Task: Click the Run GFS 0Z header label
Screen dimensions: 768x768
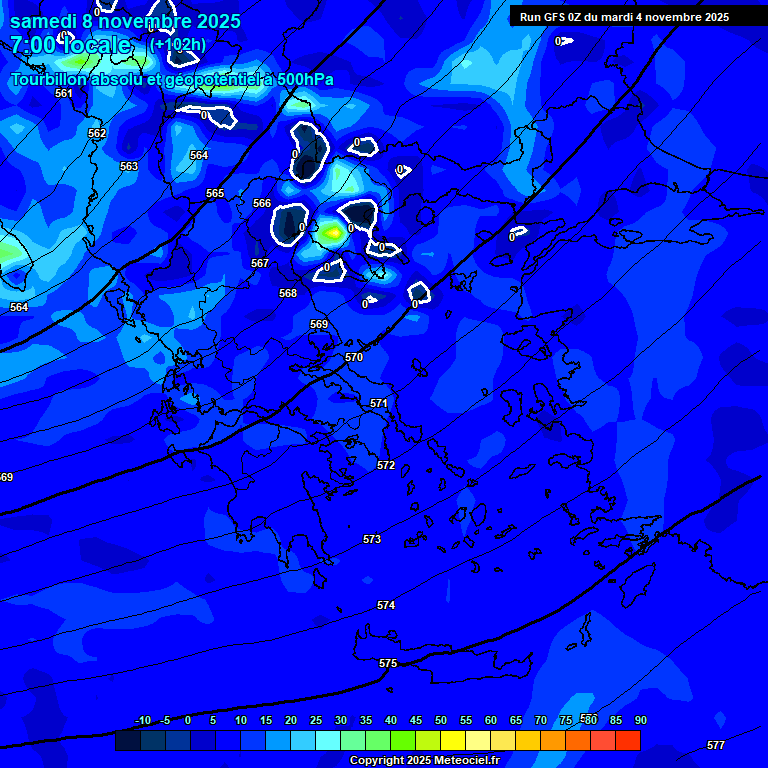Action: click(624, 17)
